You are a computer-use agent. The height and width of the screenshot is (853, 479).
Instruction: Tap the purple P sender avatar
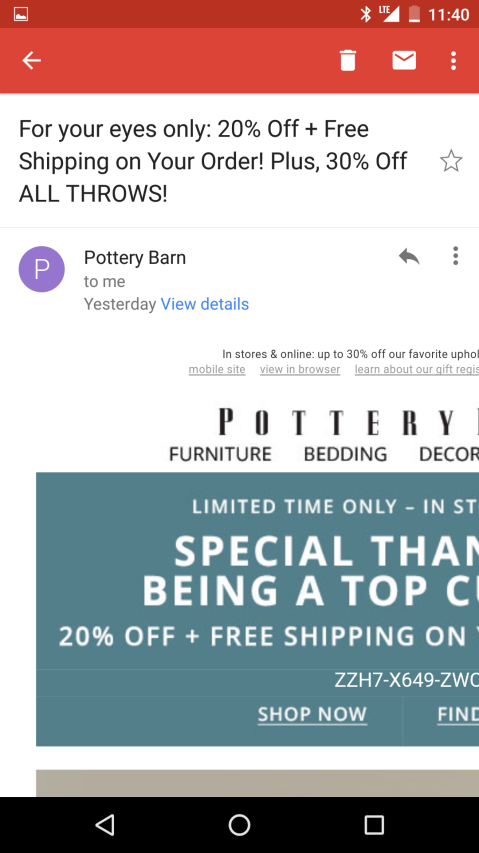pyautogui.click(x=42, y=269)
